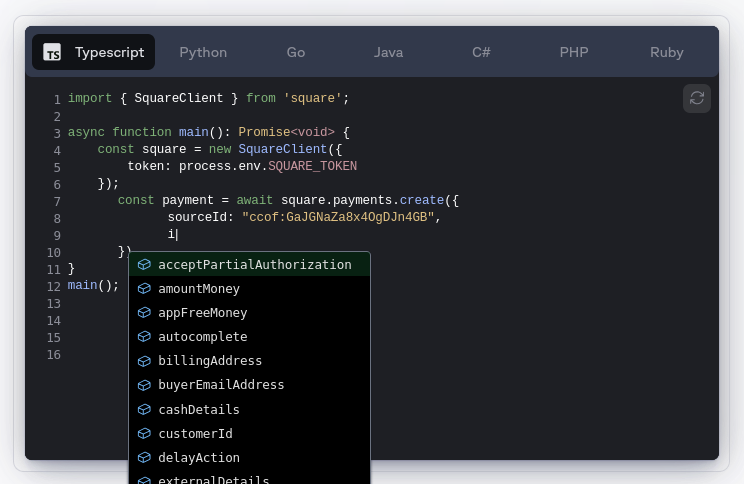Screen dimensions: 744x484
Task: Switch to the Go tab
Action: [296, 52]
